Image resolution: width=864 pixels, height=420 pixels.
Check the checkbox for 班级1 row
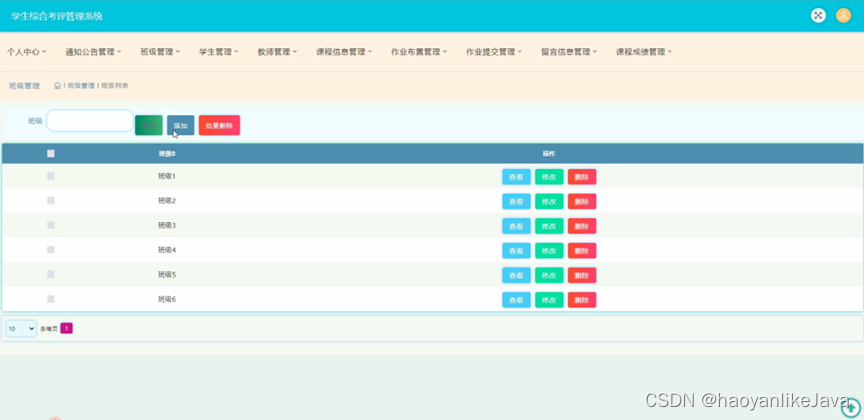[x=51, y=176]
